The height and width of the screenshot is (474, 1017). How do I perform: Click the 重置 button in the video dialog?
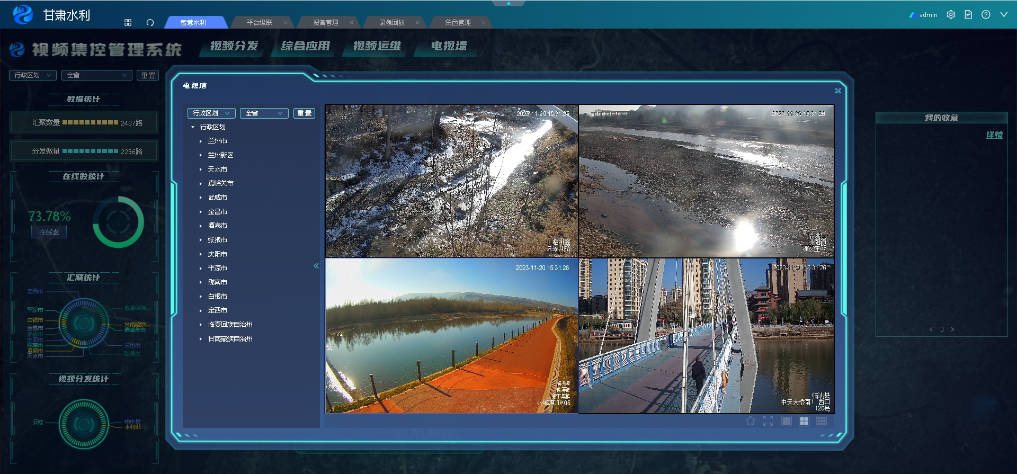click(304, 113)
